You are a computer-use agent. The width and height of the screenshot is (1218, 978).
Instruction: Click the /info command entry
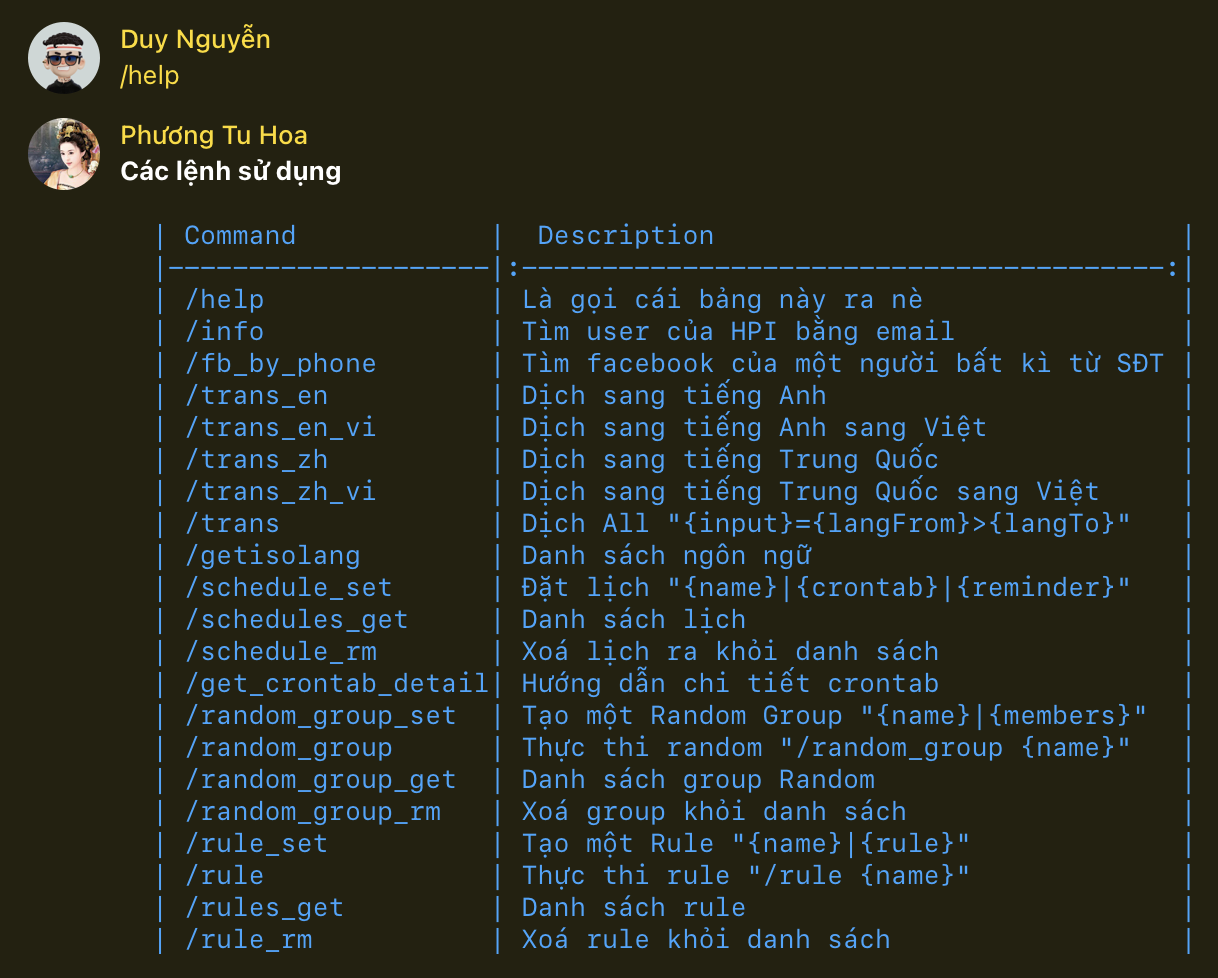(224, 331)
